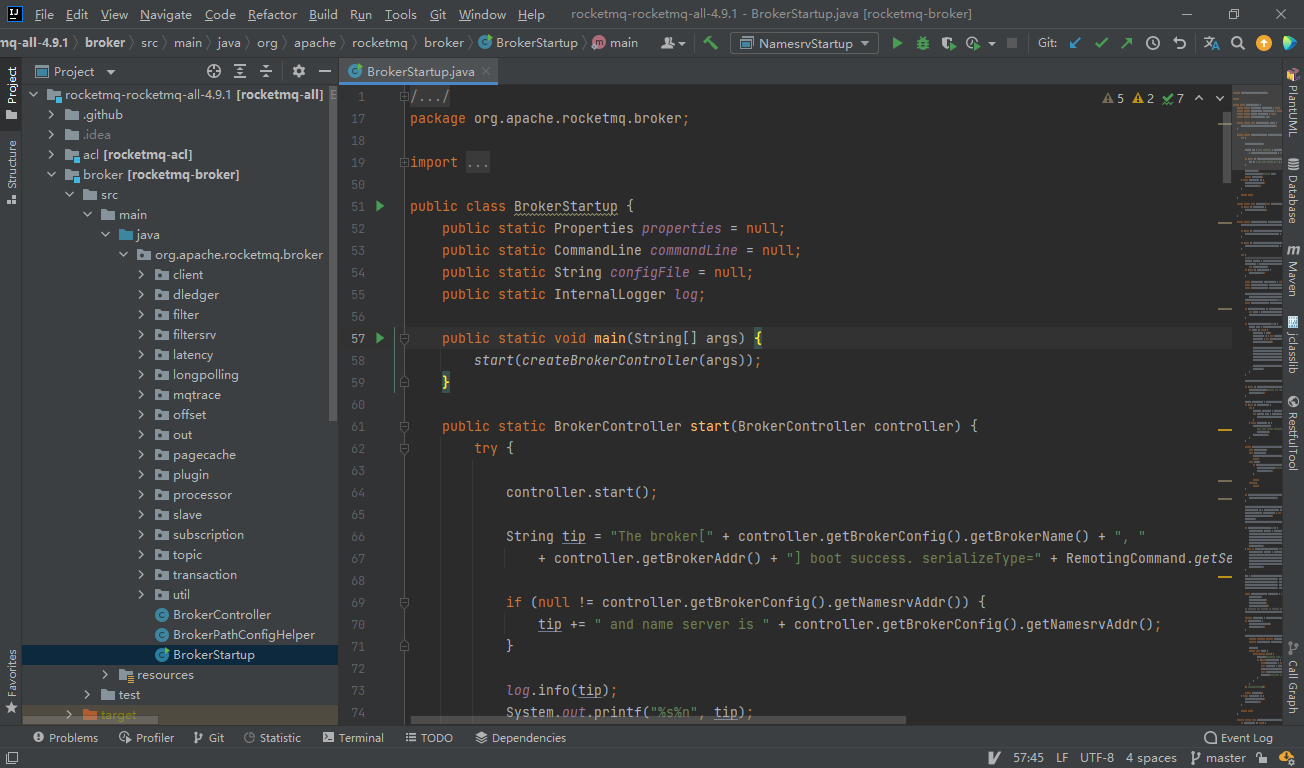Click run gutter icon beside main method

(380, 338)
